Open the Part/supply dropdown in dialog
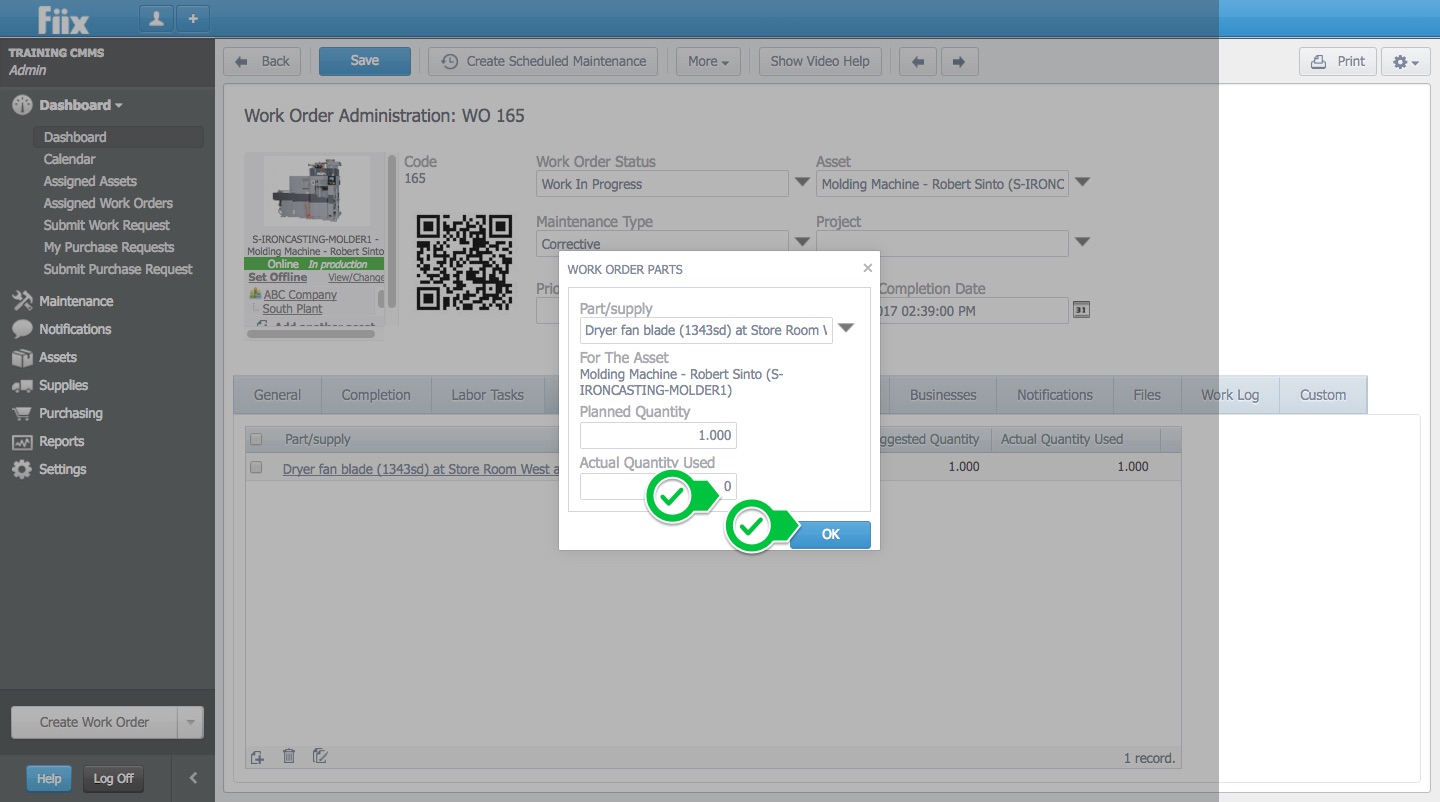Image resolution: width=1440 pixels, height=802 pixels. [846, 329]
